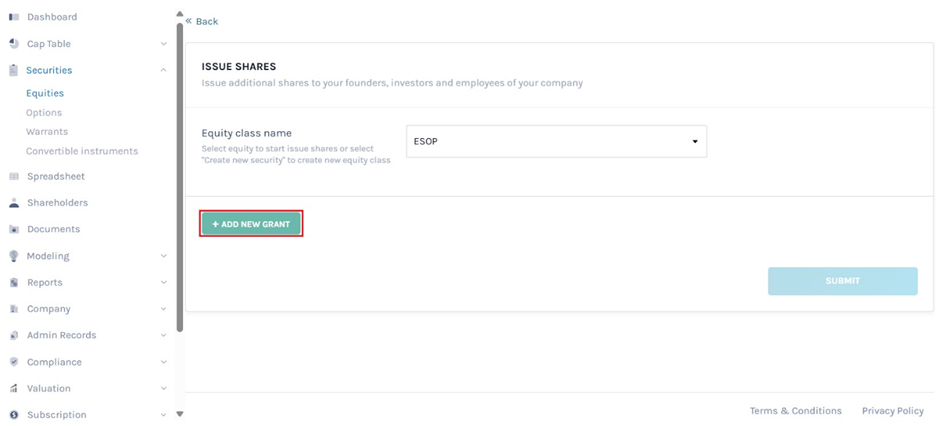The image size is (939, 426).
Task: Click the Documents folder icon
Action: coord(14,229)
